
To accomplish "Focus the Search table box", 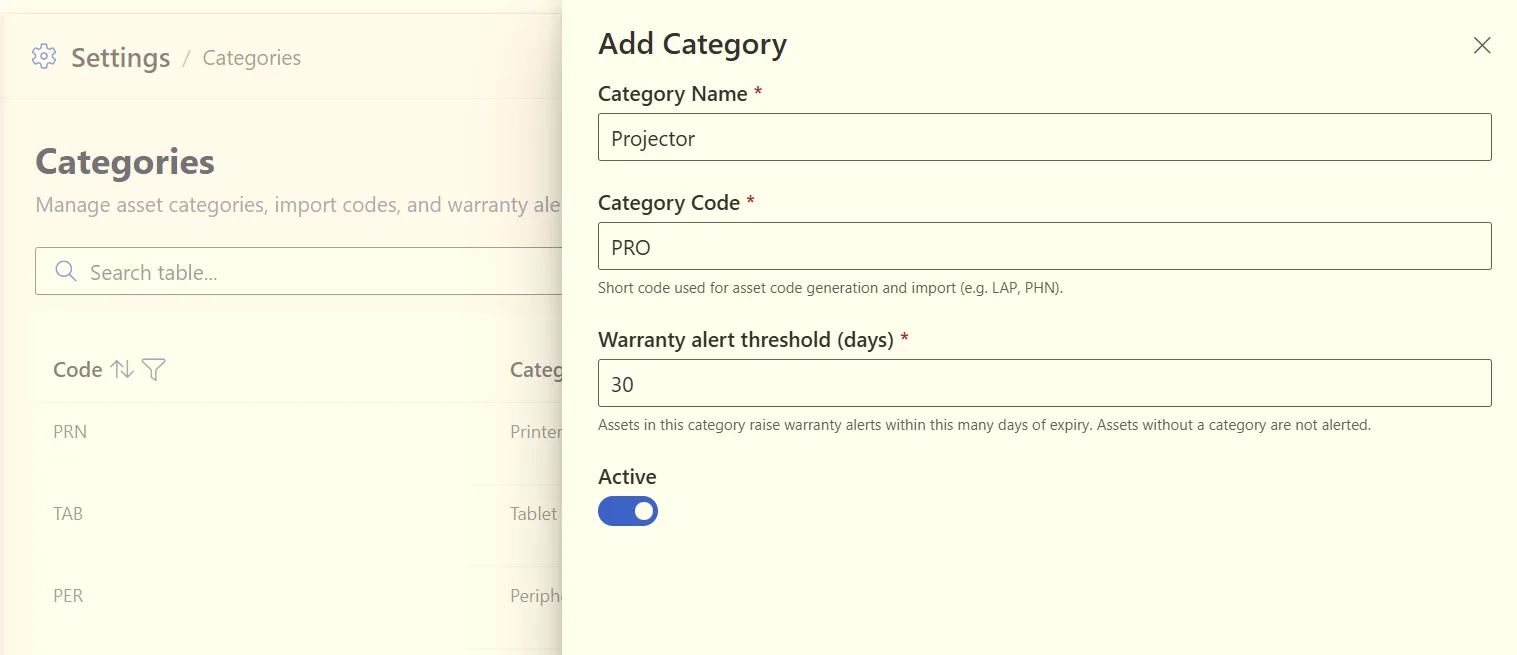I will tap(300, 271).
